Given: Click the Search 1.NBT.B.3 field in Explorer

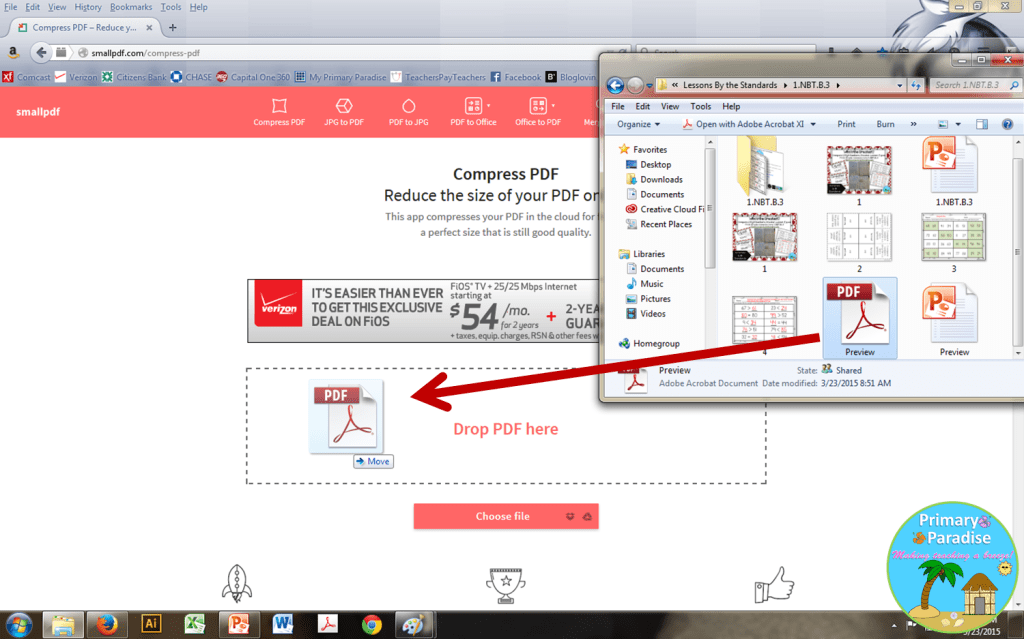Looking at the screenshot, I should (975, 85).
